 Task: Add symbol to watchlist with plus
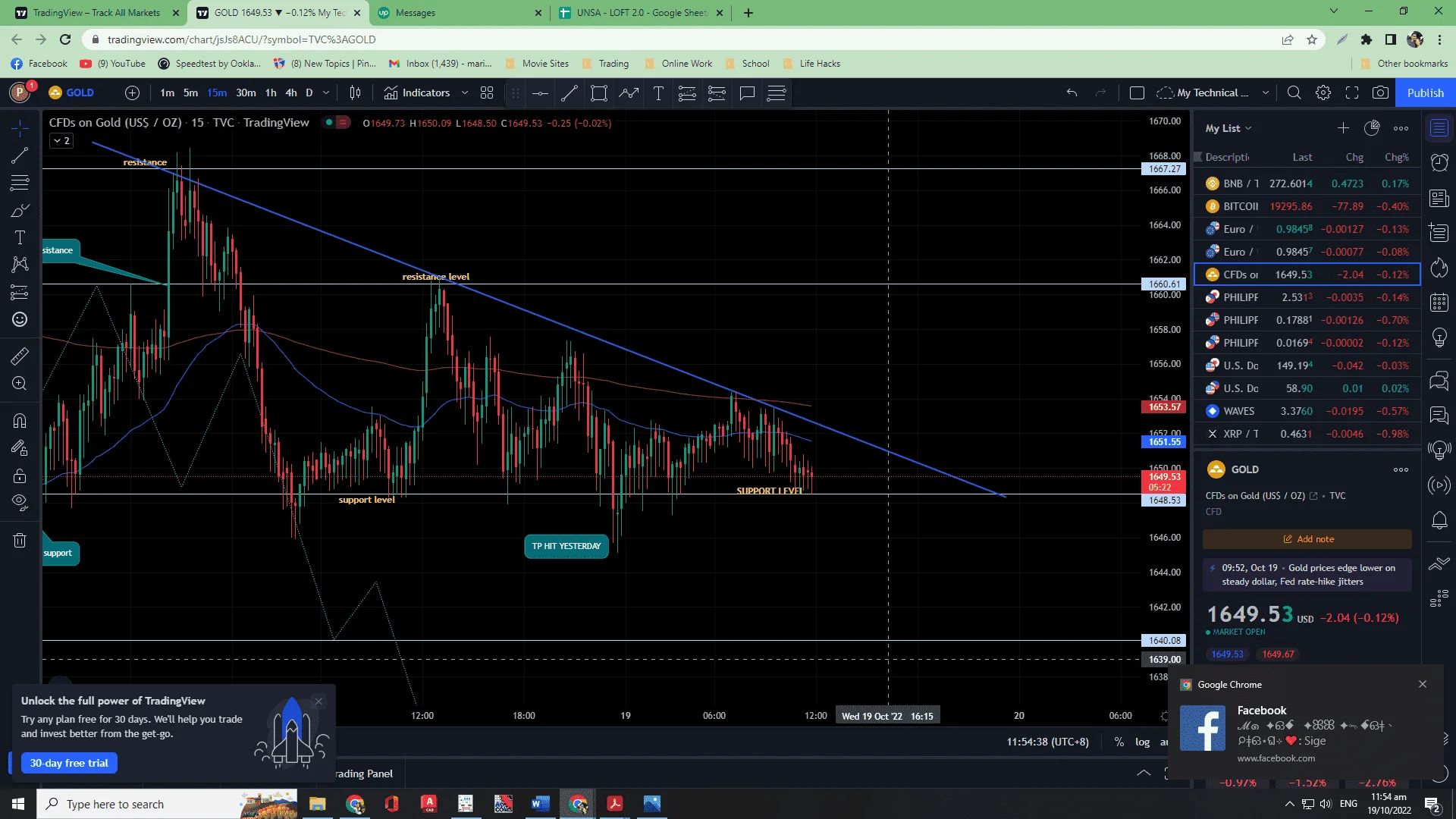(x=1343, y=128)
